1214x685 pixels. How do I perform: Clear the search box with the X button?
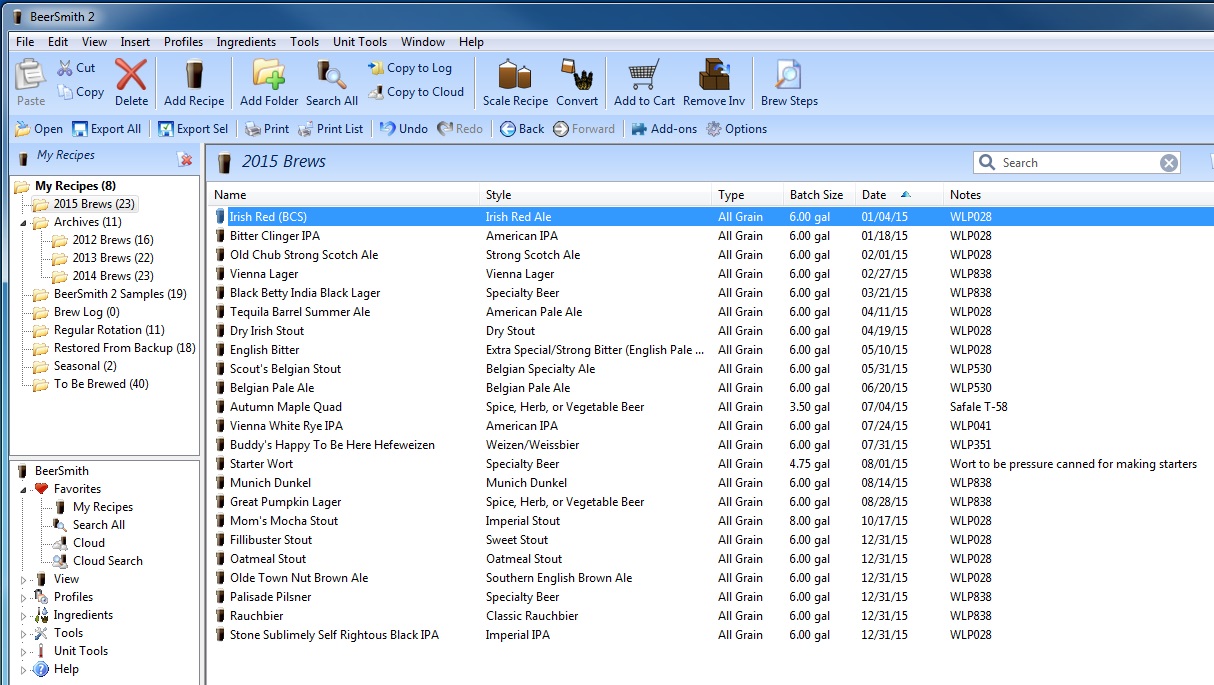[1169, 163]
